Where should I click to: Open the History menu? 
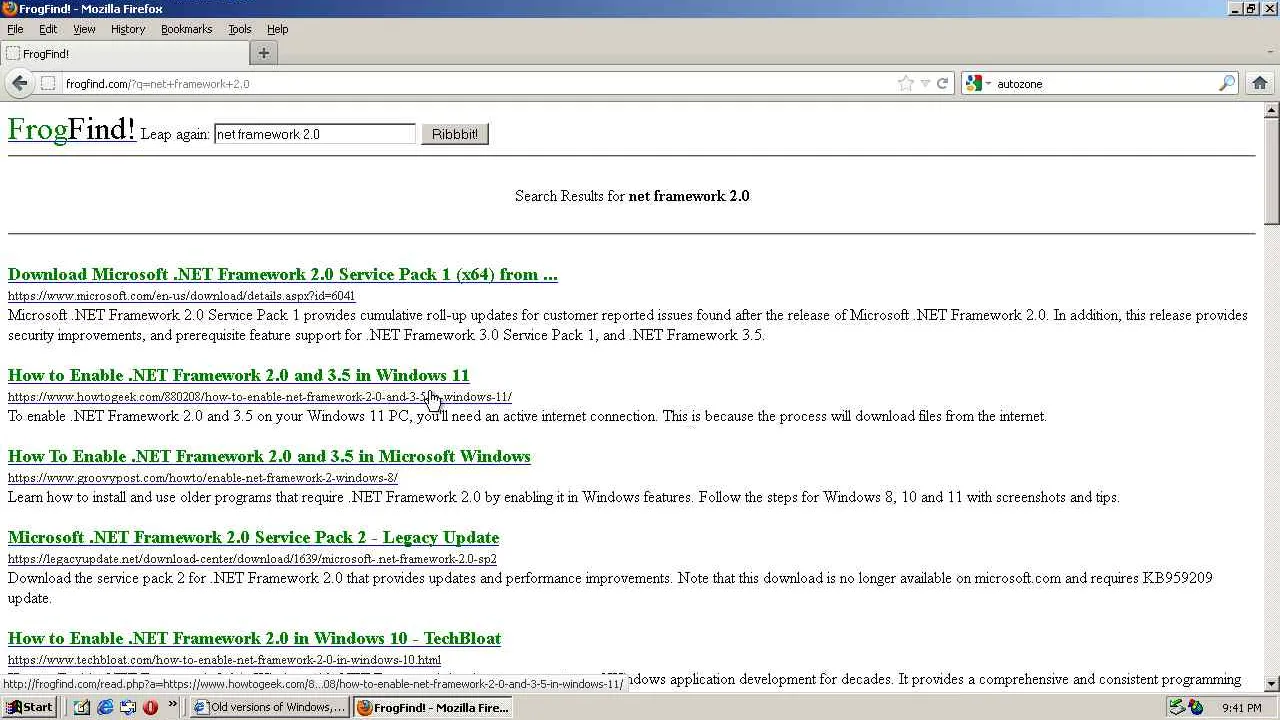pyautogui.click(x=128, y=29)
